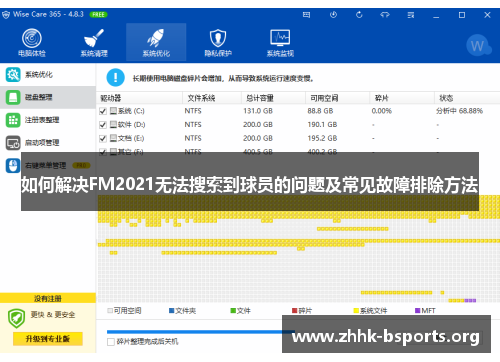The image size is (500, 362).
Task: Select the 88.8 GB free space cell
Action: coord(320,111)
